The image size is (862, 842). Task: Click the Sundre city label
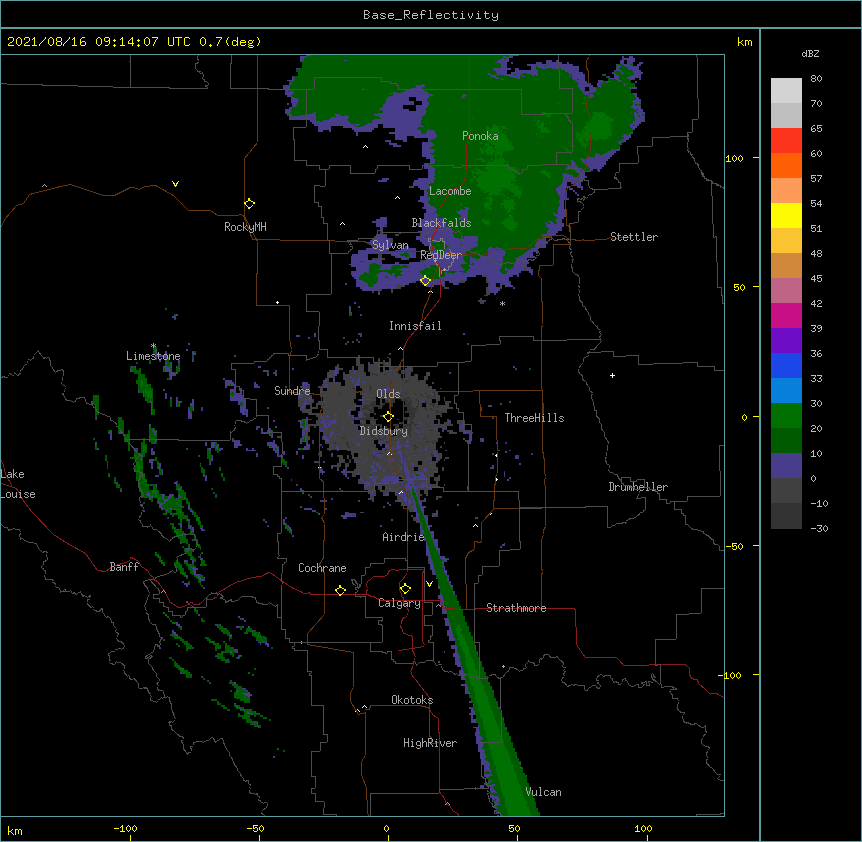point(292,391)
